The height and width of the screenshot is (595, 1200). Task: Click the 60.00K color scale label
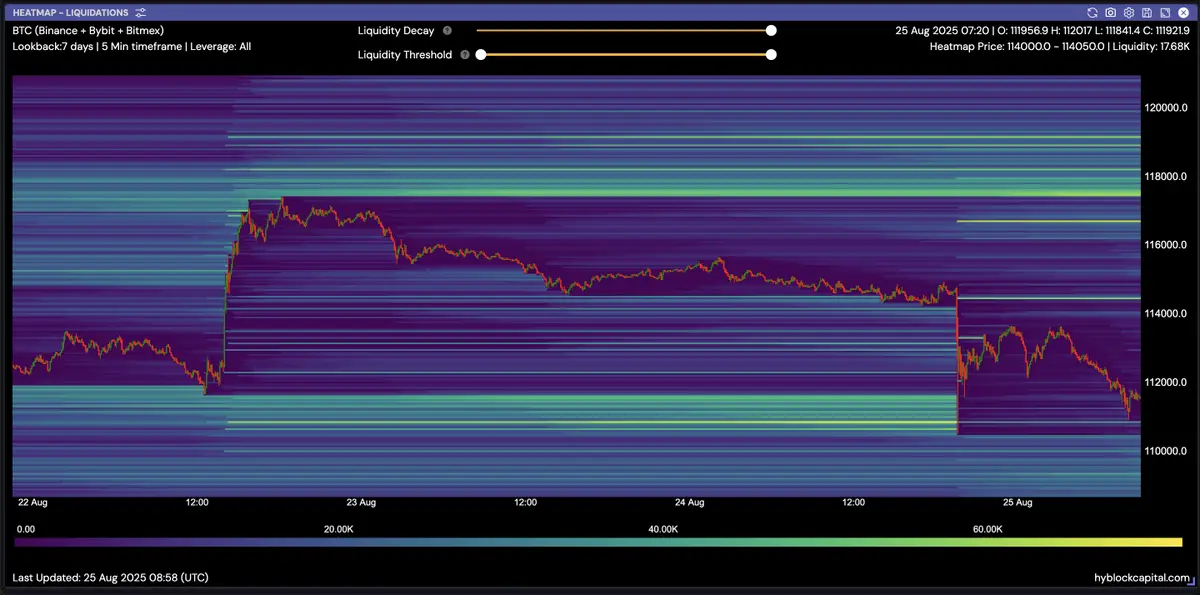(987, 529)
